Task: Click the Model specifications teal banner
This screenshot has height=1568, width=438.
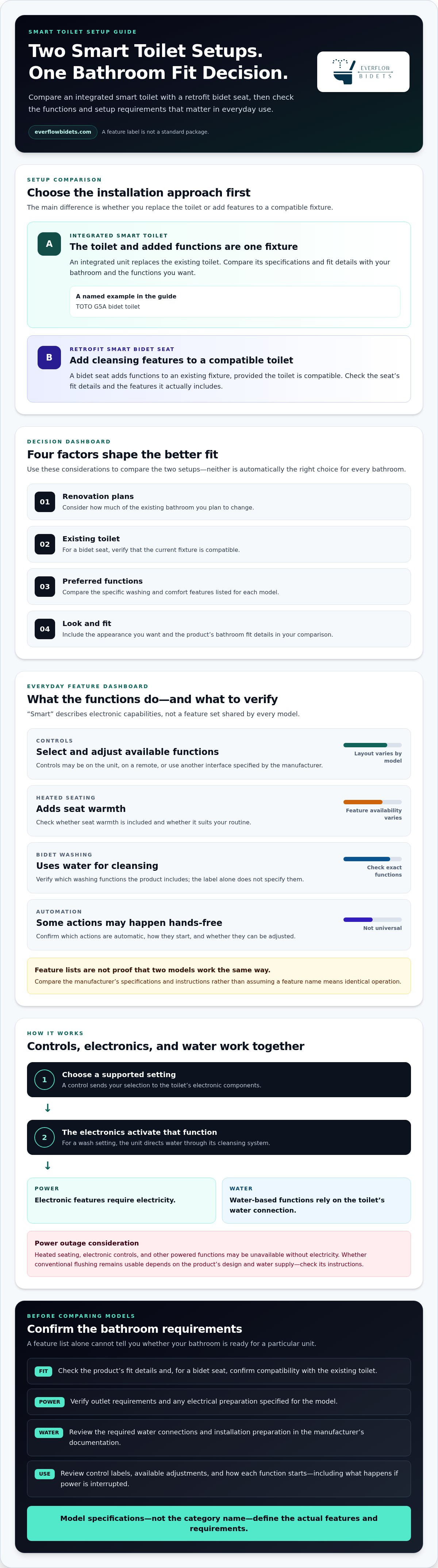Action: pyautogui.click(x=219, y=1523)
